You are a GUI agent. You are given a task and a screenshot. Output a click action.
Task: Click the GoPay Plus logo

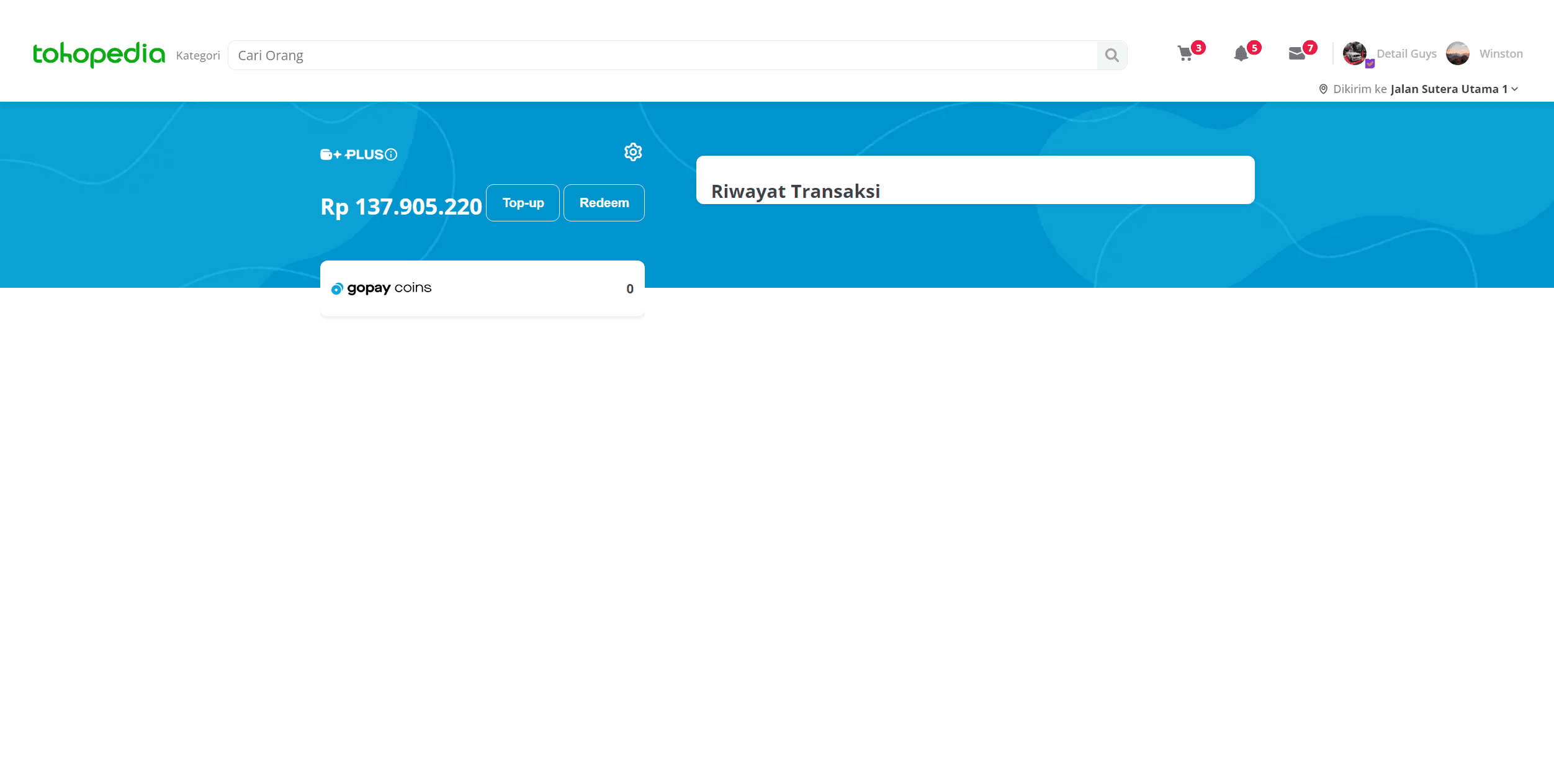click(352, 154)
